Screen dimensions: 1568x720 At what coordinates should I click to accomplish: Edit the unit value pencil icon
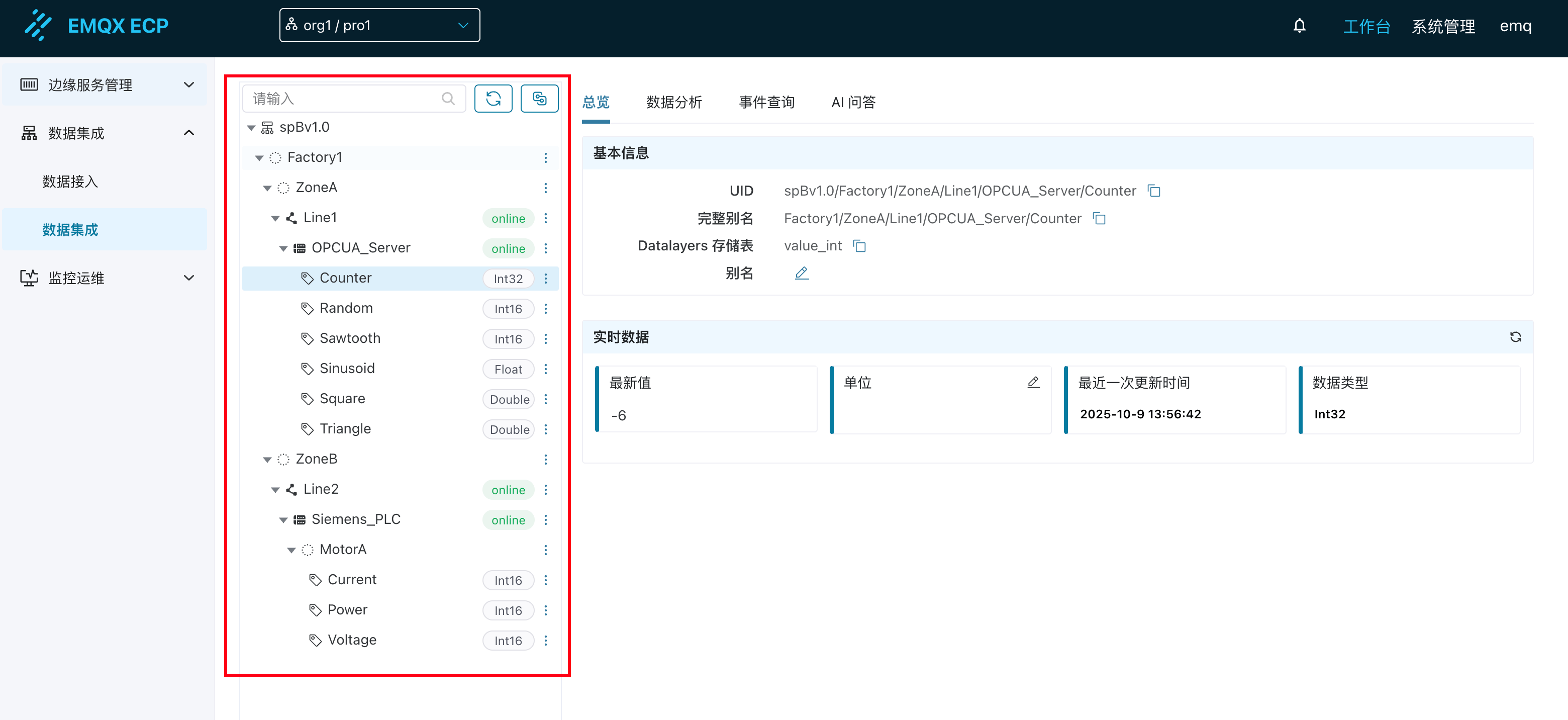pos(1033,383)
